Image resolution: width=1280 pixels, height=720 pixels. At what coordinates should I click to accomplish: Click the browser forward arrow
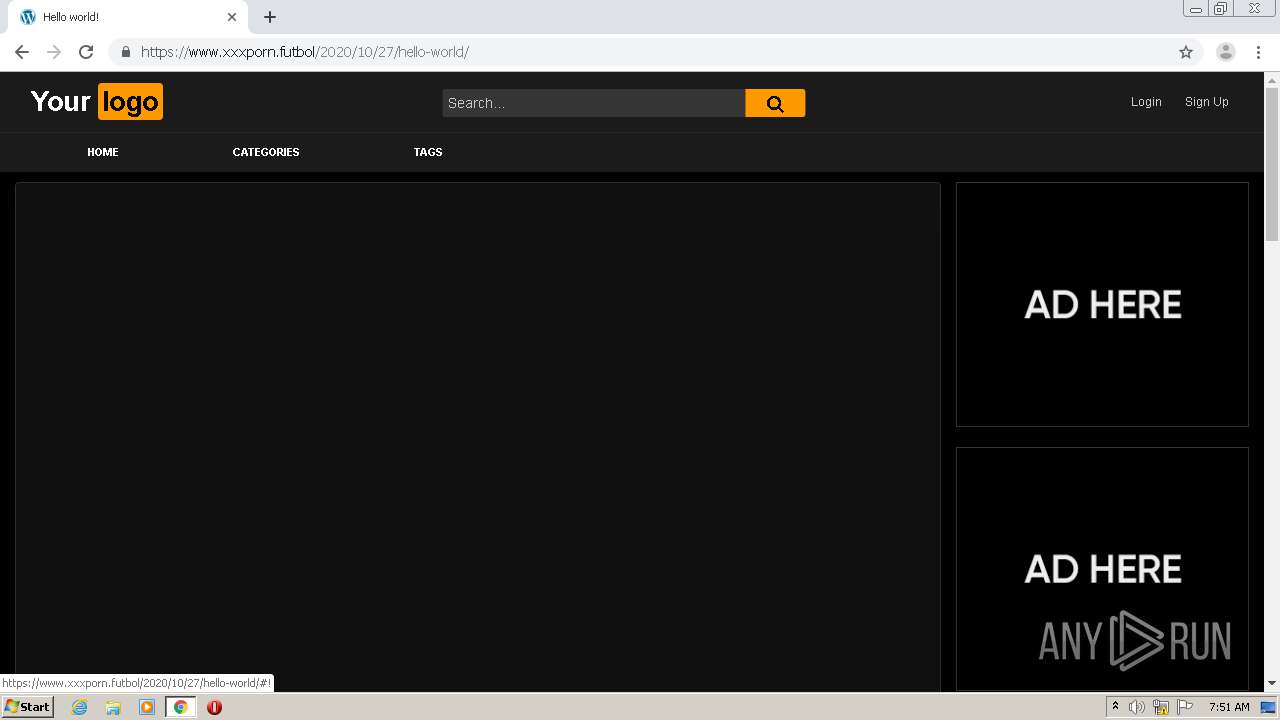[54, 52]
